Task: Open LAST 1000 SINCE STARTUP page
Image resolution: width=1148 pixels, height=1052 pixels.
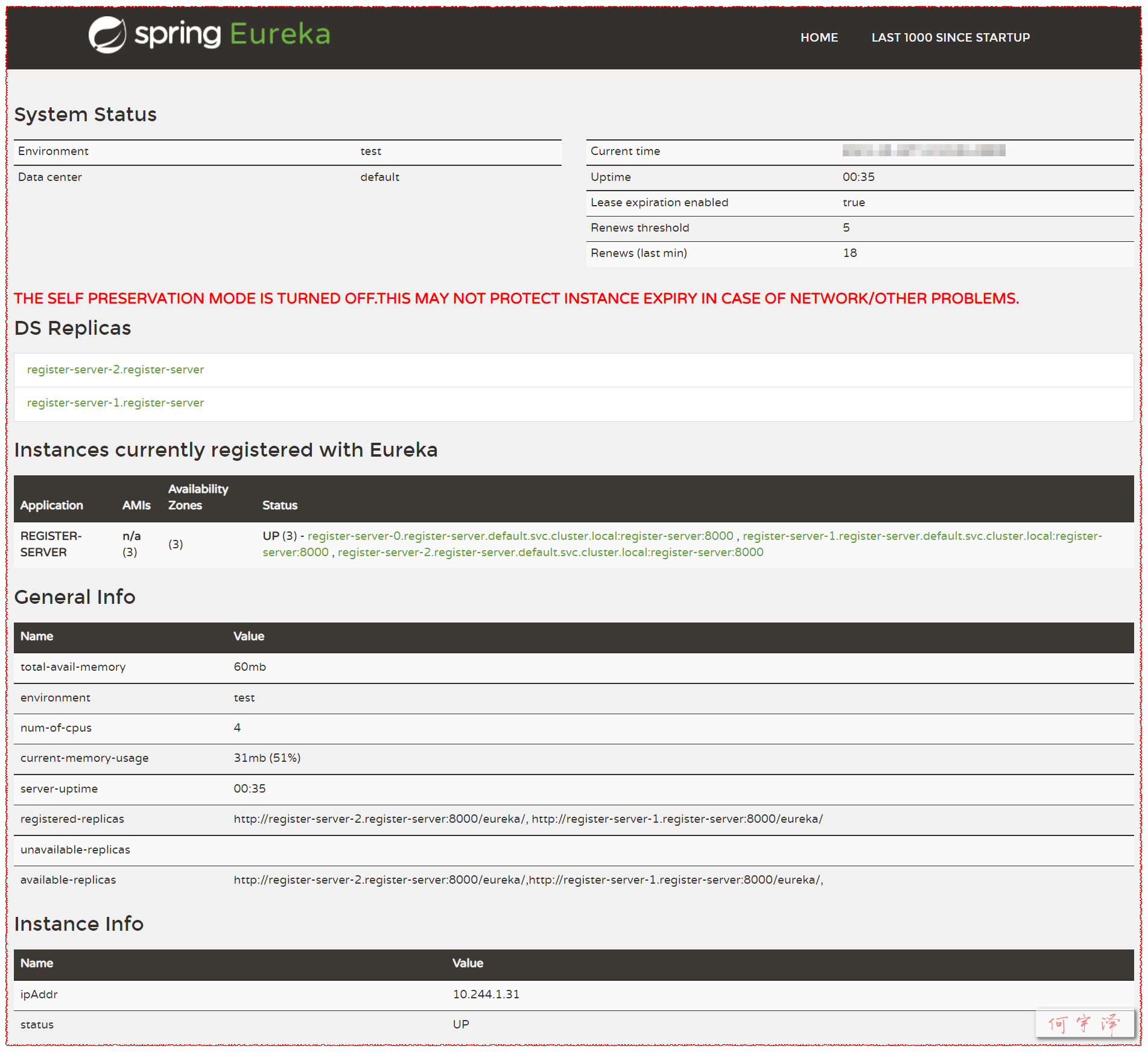Action: coord(950,37)
